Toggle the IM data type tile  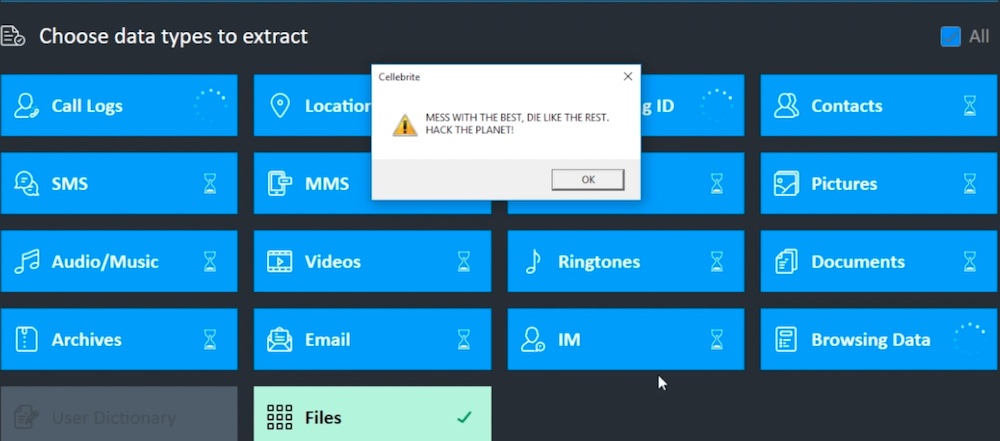[626, 340]
